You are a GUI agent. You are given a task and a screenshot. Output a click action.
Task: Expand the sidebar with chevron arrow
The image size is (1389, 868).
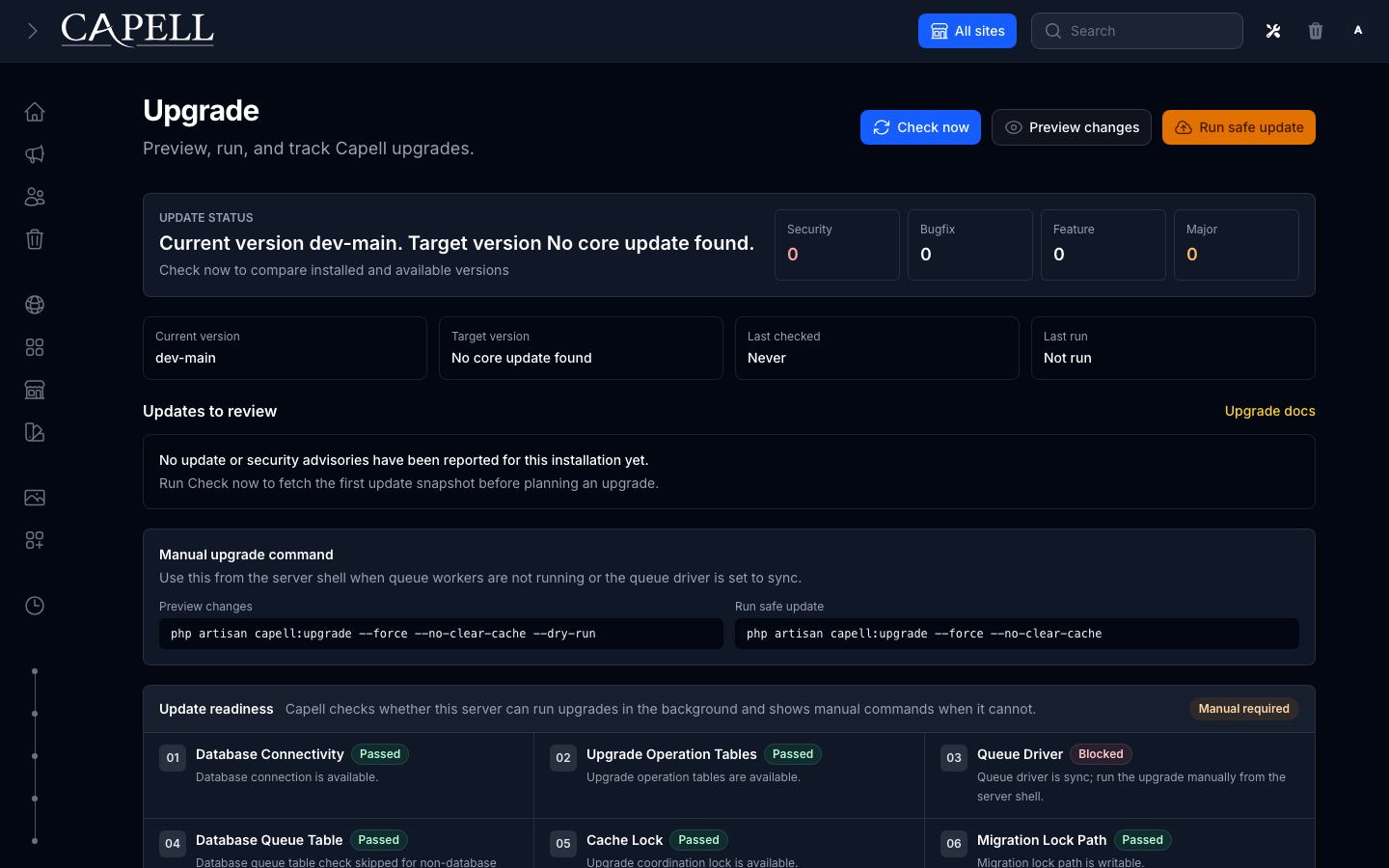pyautogui.click(x=33, y=31)
